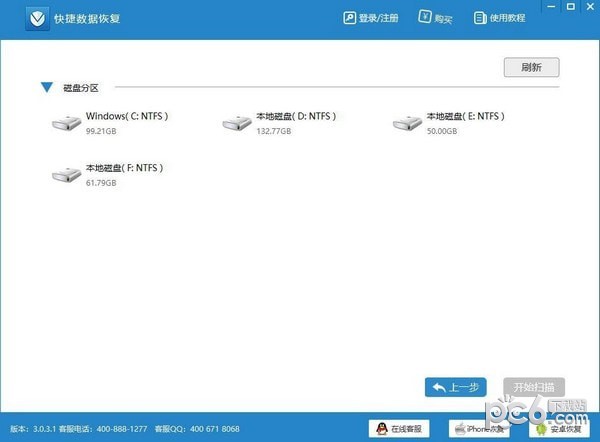Select the D: local disk icon
600x442 pixels.
pos(237,123)
